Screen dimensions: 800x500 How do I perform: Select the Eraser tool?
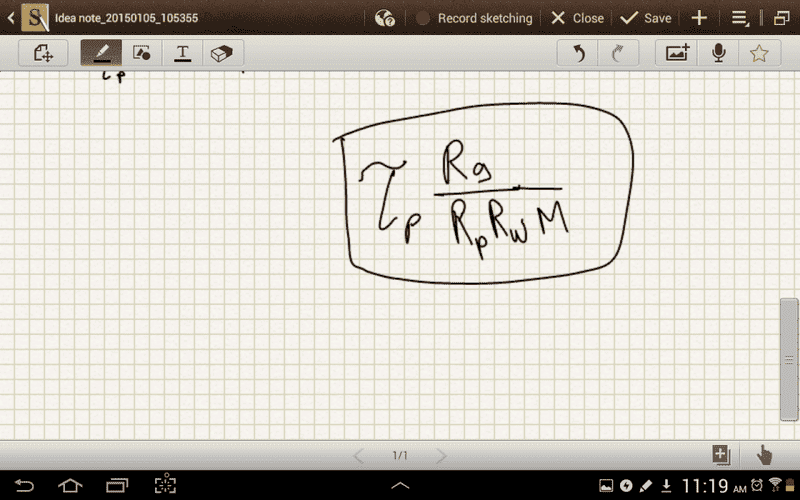pos(222,53)
